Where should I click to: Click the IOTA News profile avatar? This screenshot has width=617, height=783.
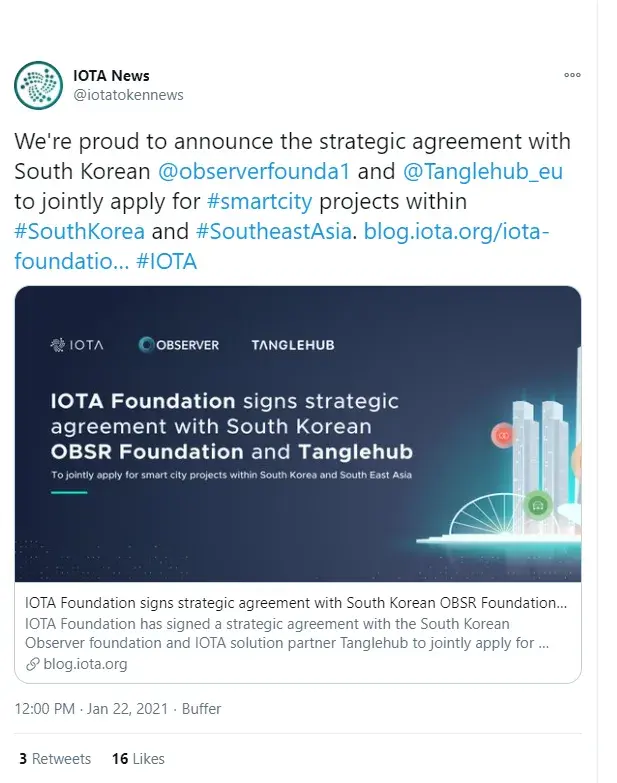click(x=39, y=85)
